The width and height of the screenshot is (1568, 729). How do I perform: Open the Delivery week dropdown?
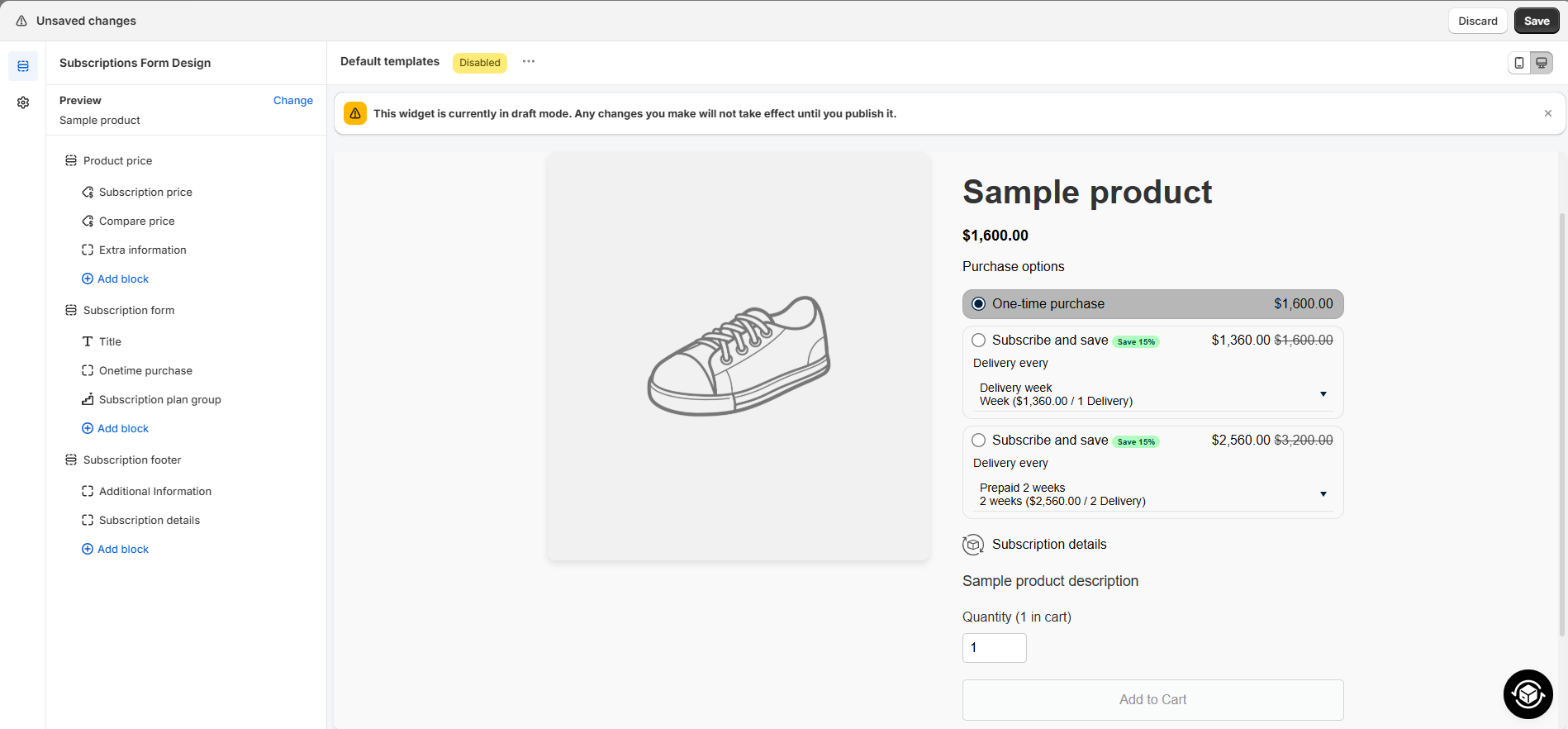pos(1152,394)
